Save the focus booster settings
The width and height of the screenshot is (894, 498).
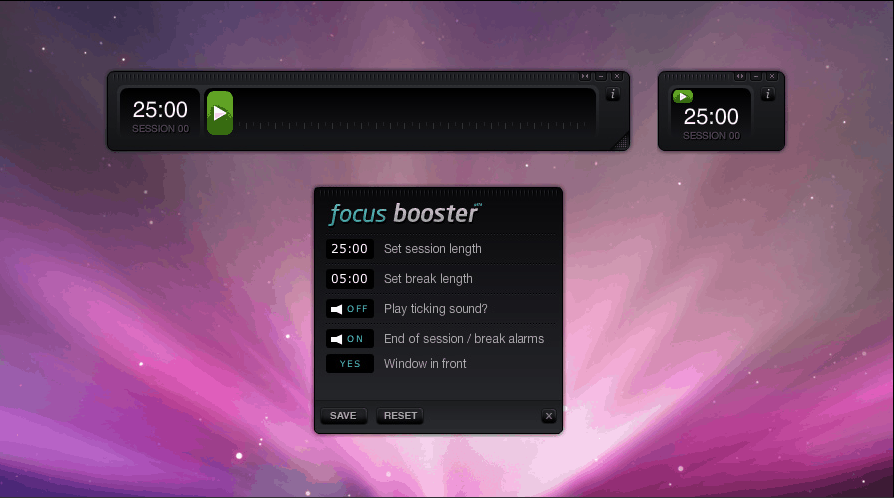click(x=343, y=416)
